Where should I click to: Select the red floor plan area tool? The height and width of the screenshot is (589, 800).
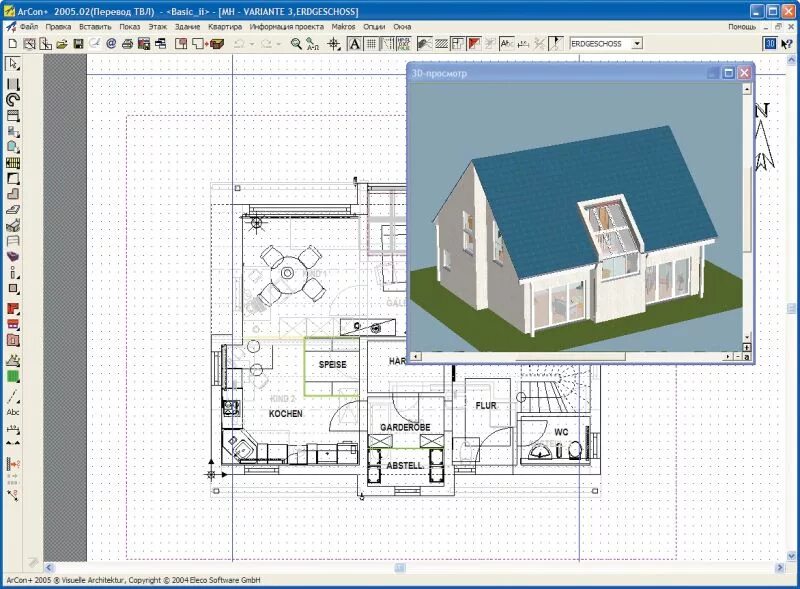point(13,309)
